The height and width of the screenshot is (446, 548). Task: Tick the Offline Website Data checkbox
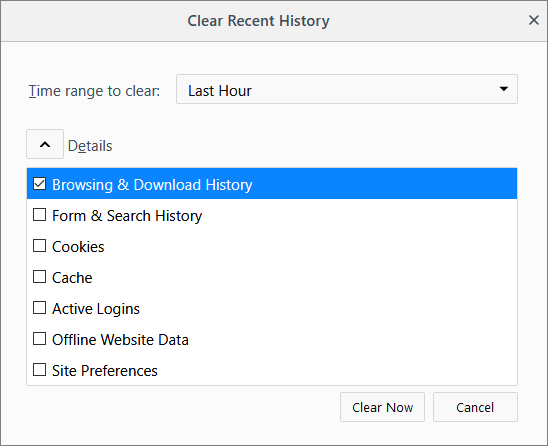point(39,339)
